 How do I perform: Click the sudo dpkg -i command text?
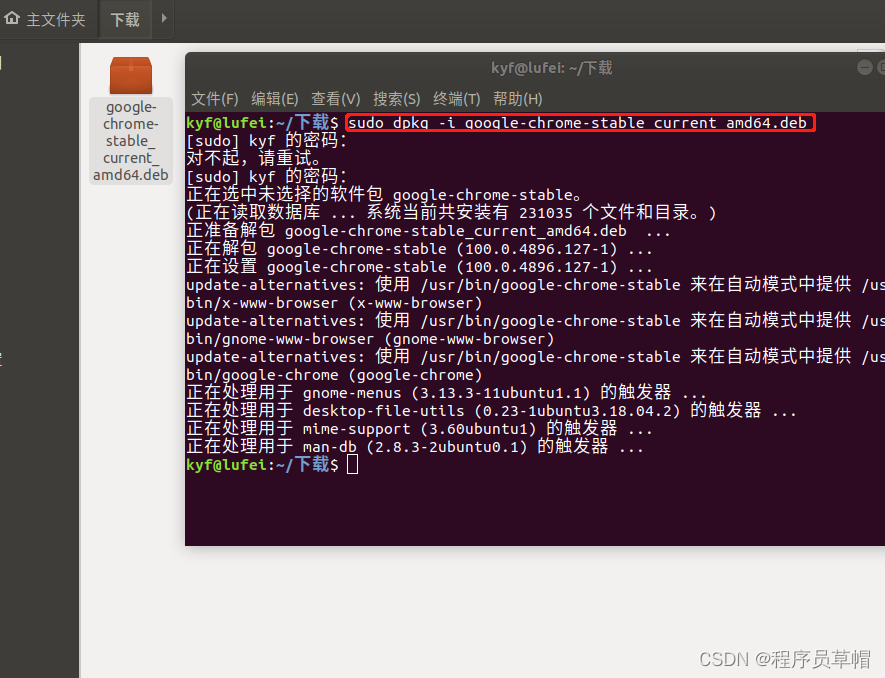click(x=577, y=123)
